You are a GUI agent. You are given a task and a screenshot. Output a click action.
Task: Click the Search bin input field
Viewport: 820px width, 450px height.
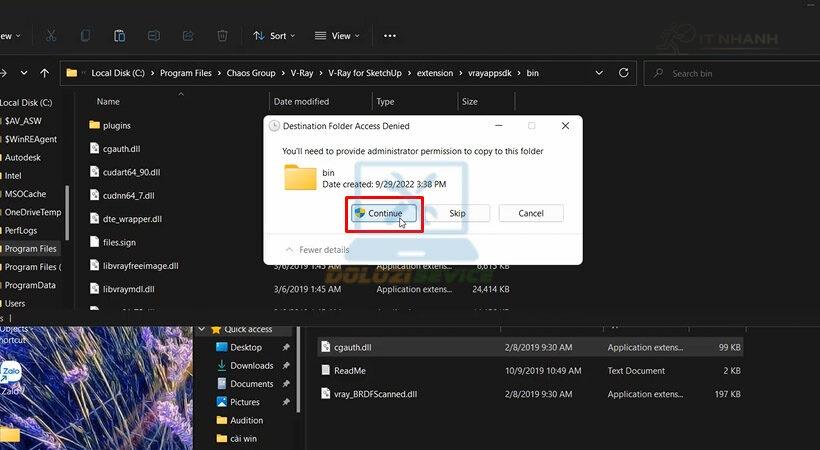click(x=732, y=73)
